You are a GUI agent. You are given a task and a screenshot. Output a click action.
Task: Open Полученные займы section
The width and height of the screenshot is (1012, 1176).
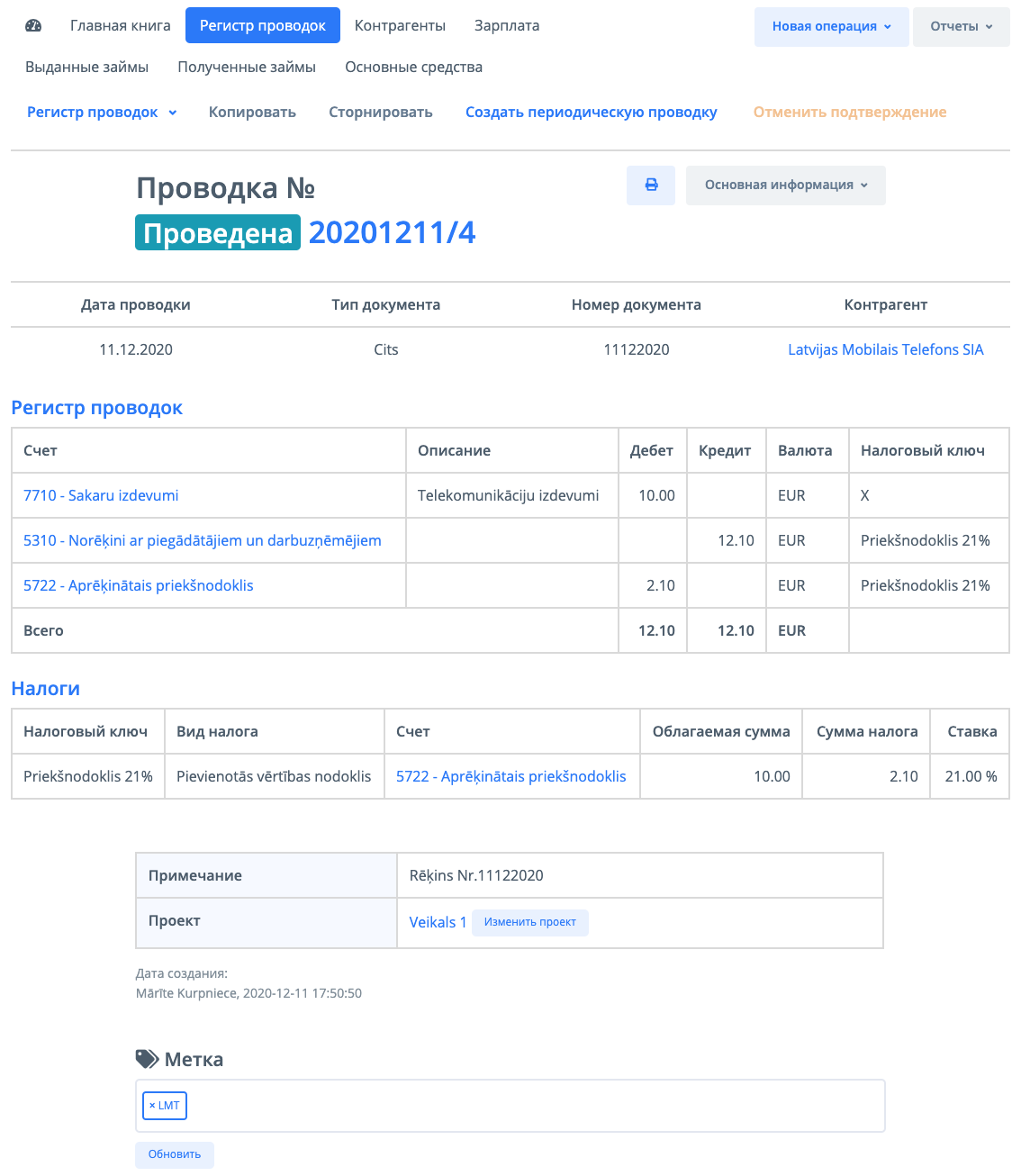247,67
